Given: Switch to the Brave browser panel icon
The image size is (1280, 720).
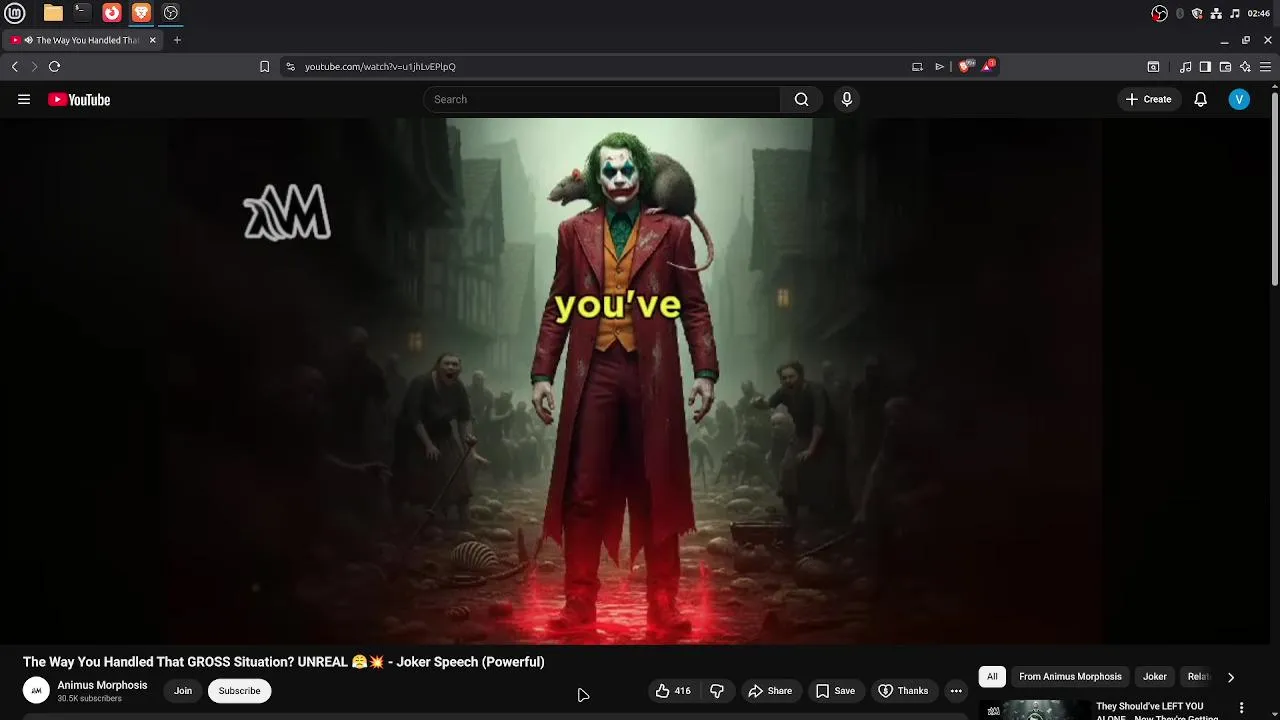Looking at the screenshot, I should tap(141, 13).
